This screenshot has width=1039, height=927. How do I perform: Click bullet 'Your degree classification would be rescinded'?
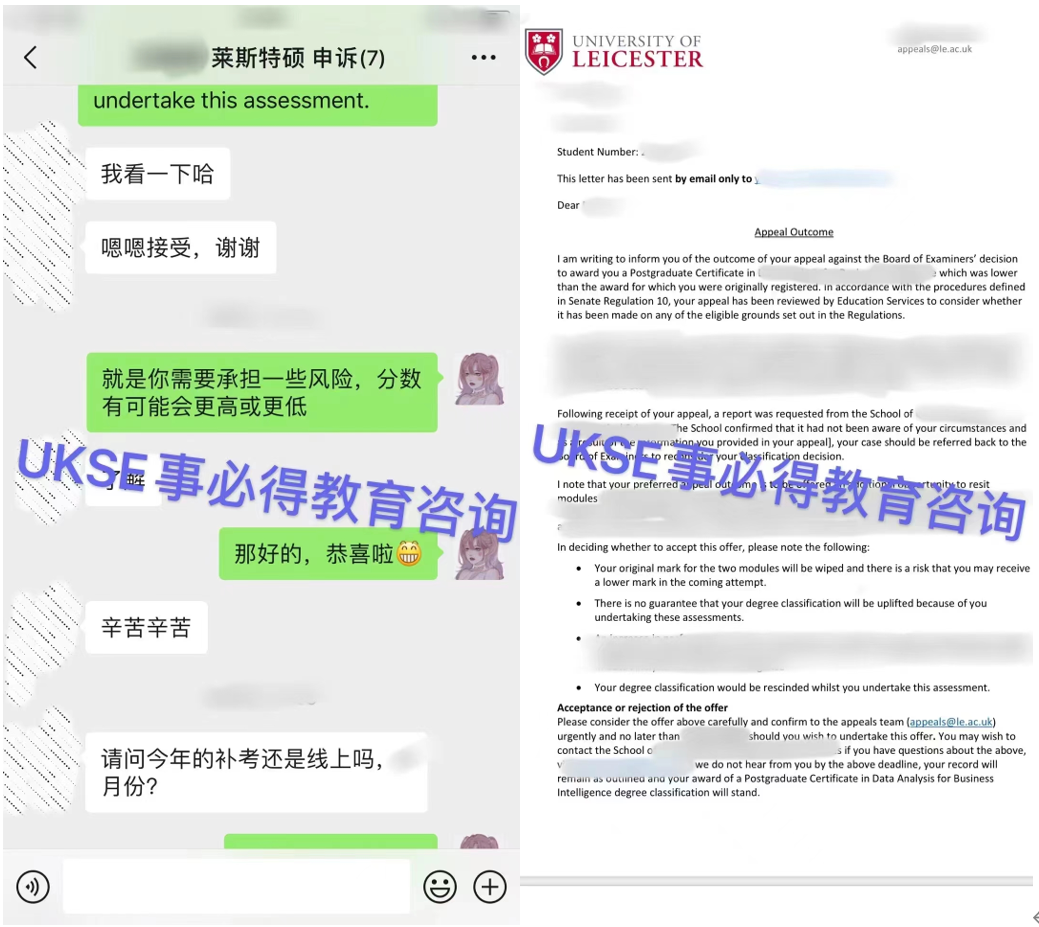pos(792,687)
